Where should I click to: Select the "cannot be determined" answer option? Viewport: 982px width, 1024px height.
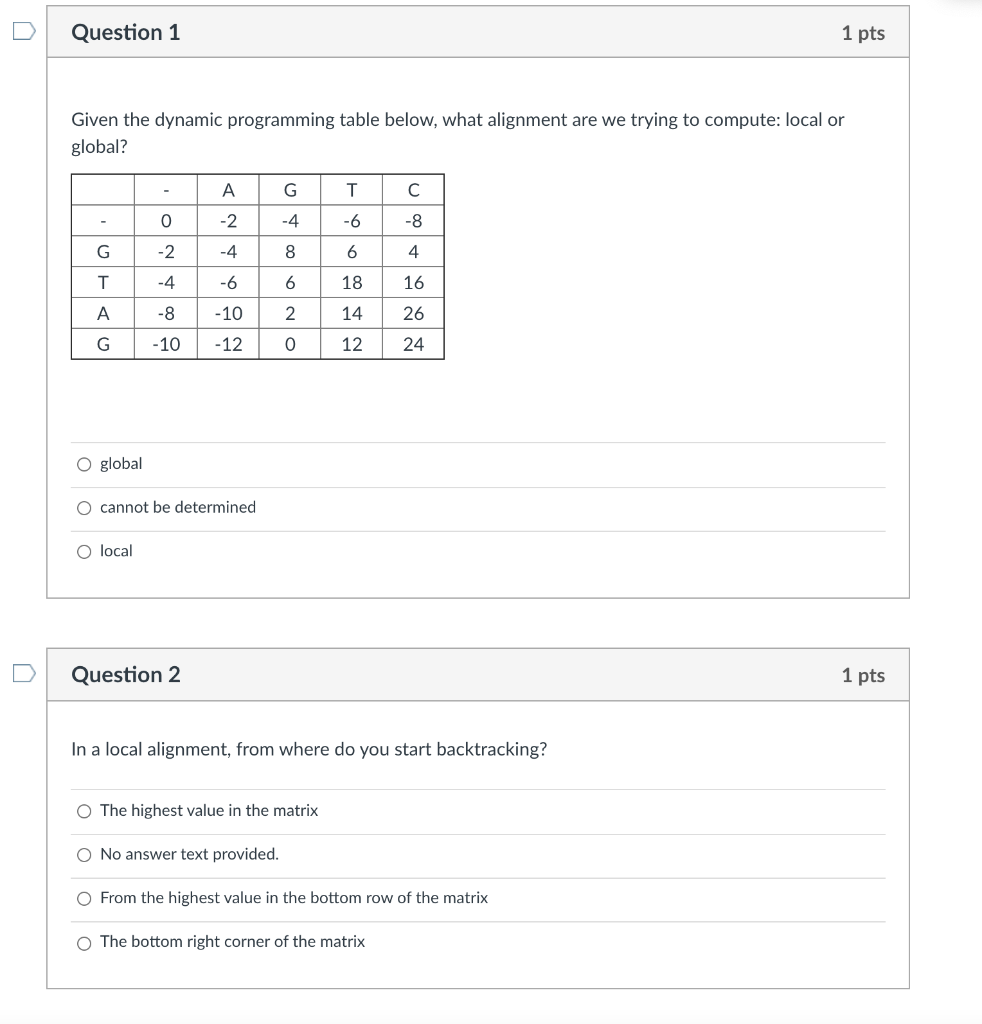85,507
